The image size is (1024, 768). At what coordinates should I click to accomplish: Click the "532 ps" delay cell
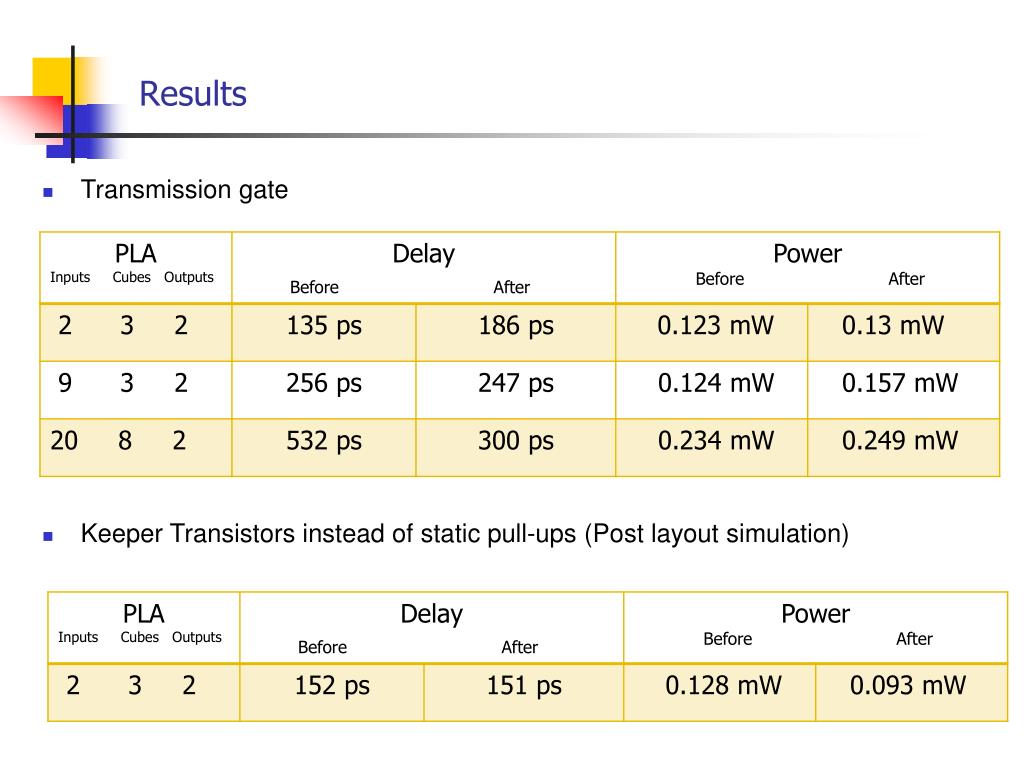point(324,441)
